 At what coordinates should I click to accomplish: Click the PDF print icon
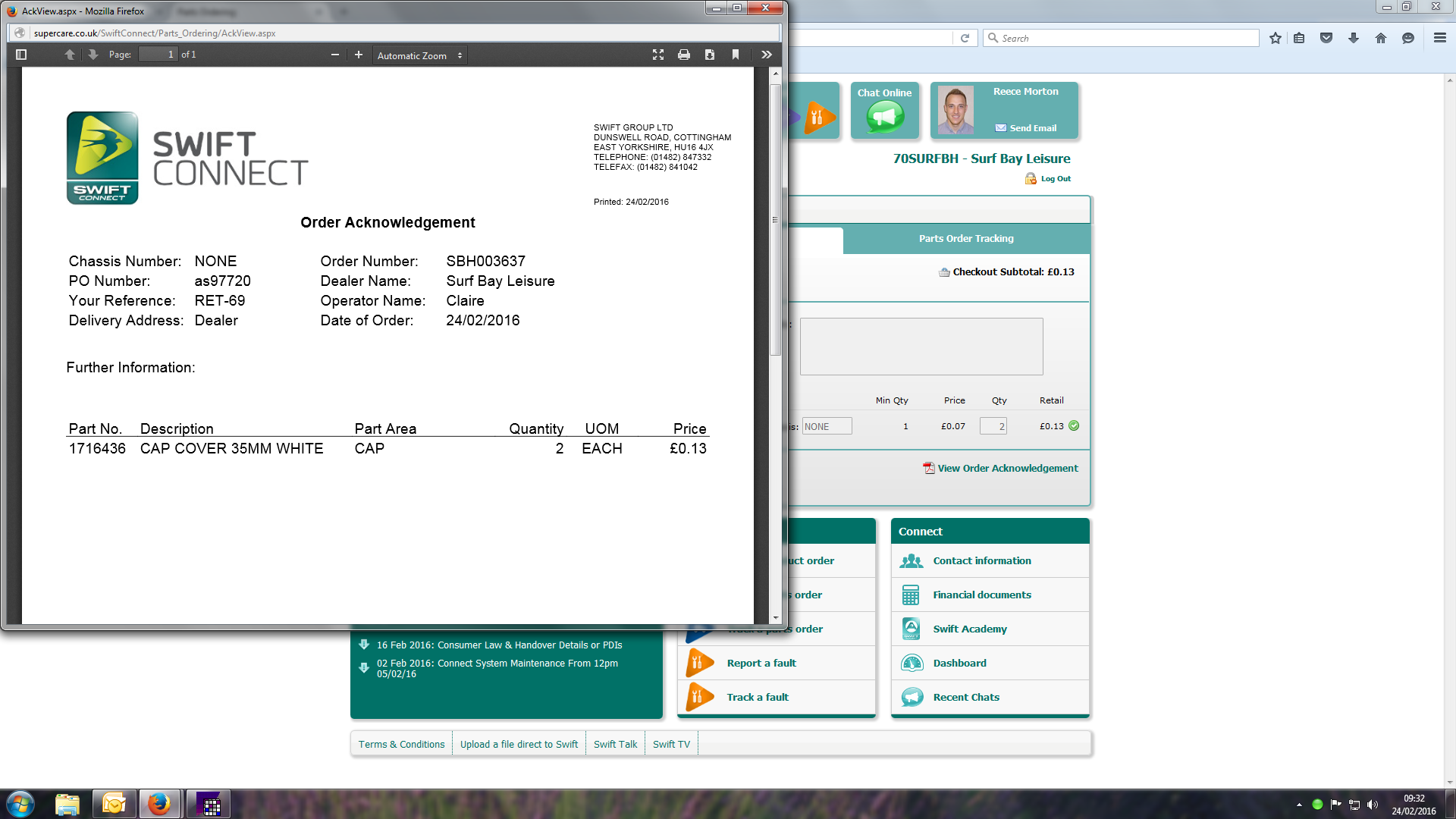(684, 55)
